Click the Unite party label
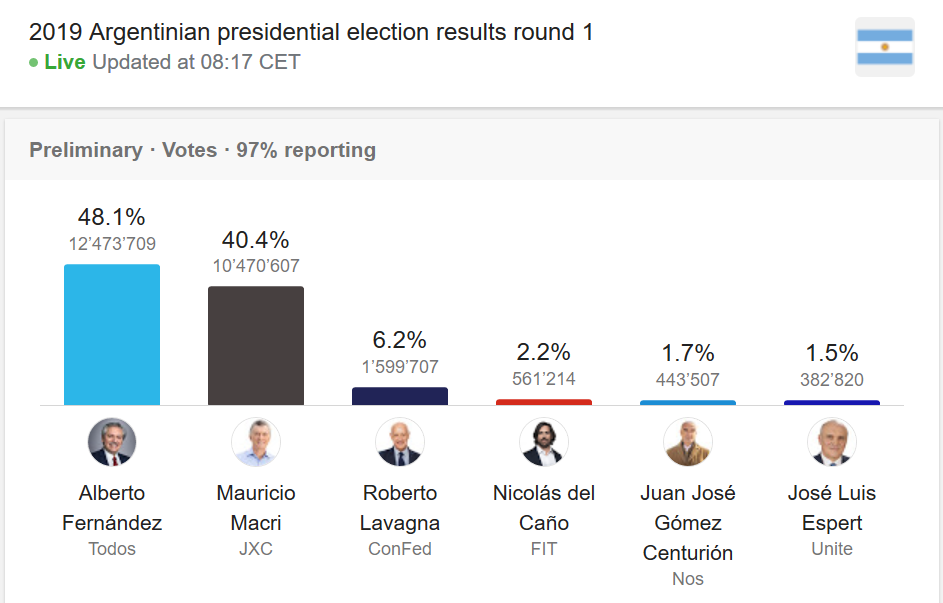The width and height of the screenshot is (943, 603). (x=832, y=549)
